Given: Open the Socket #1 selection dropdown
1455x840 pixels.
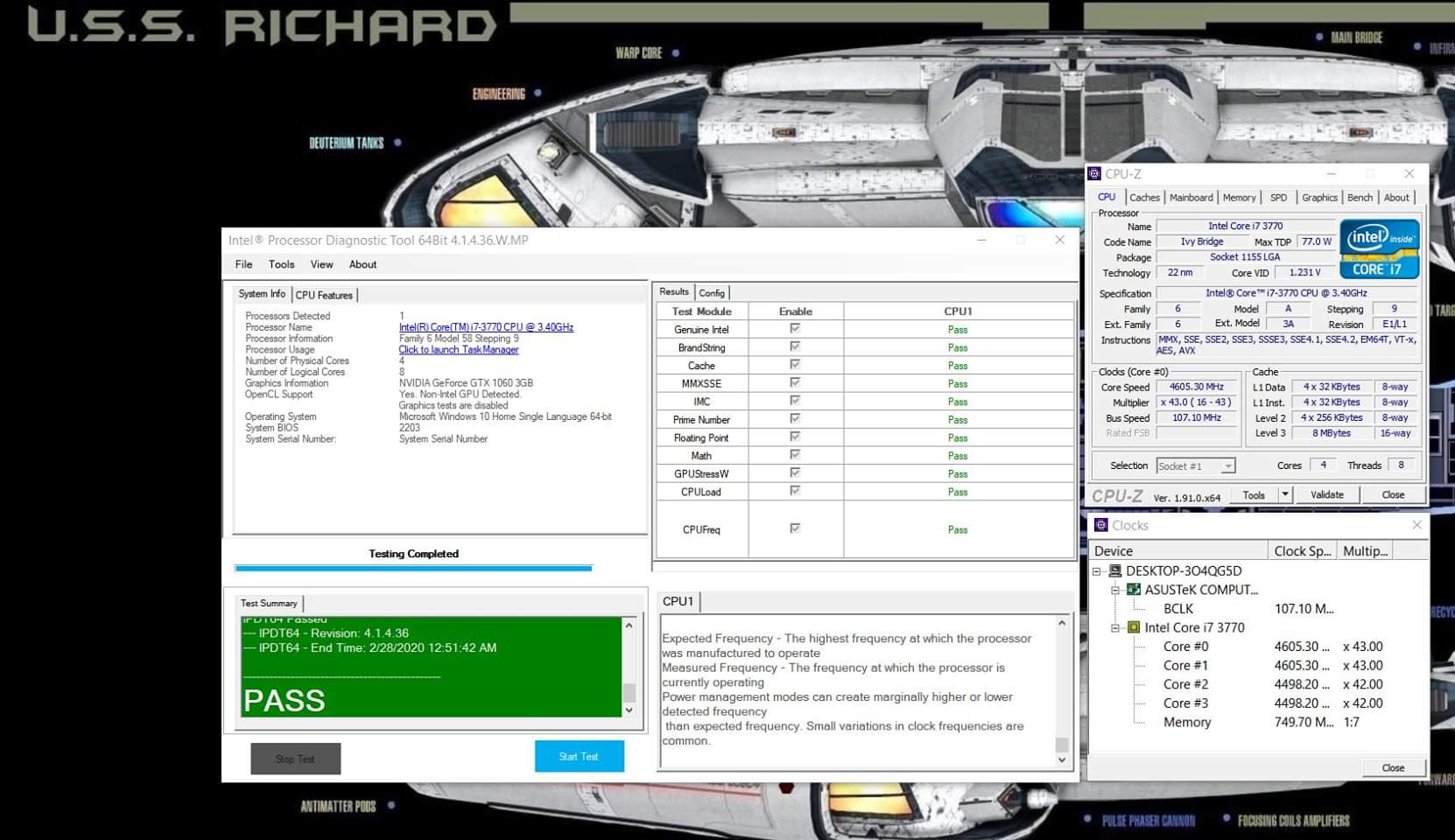Looking at the screenshot, I should click(1229, 465).
